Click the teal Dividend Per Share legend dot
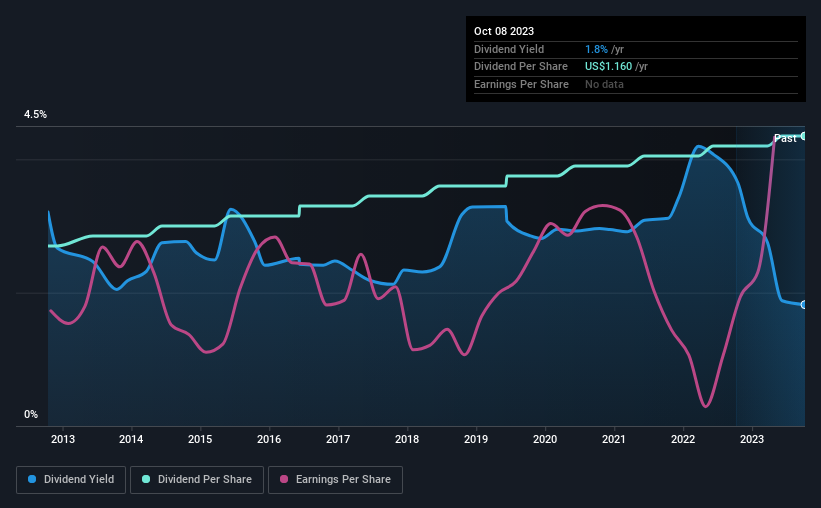821x508 pixels. [146, 479]
